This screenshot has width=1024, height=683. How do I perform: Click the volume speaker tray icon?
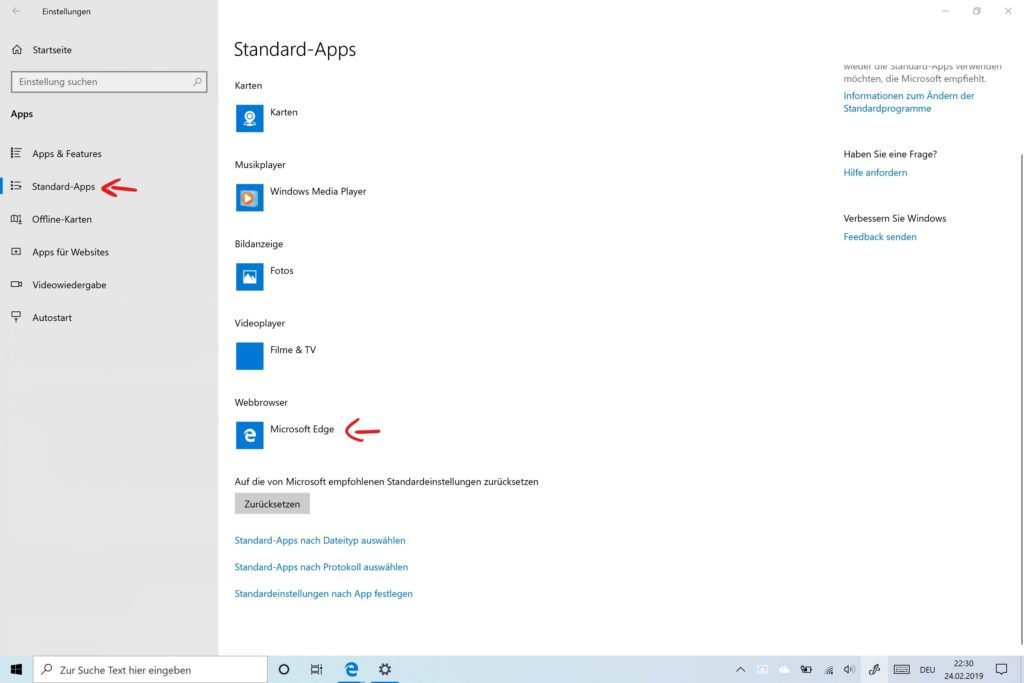click(x=850, y=669)
